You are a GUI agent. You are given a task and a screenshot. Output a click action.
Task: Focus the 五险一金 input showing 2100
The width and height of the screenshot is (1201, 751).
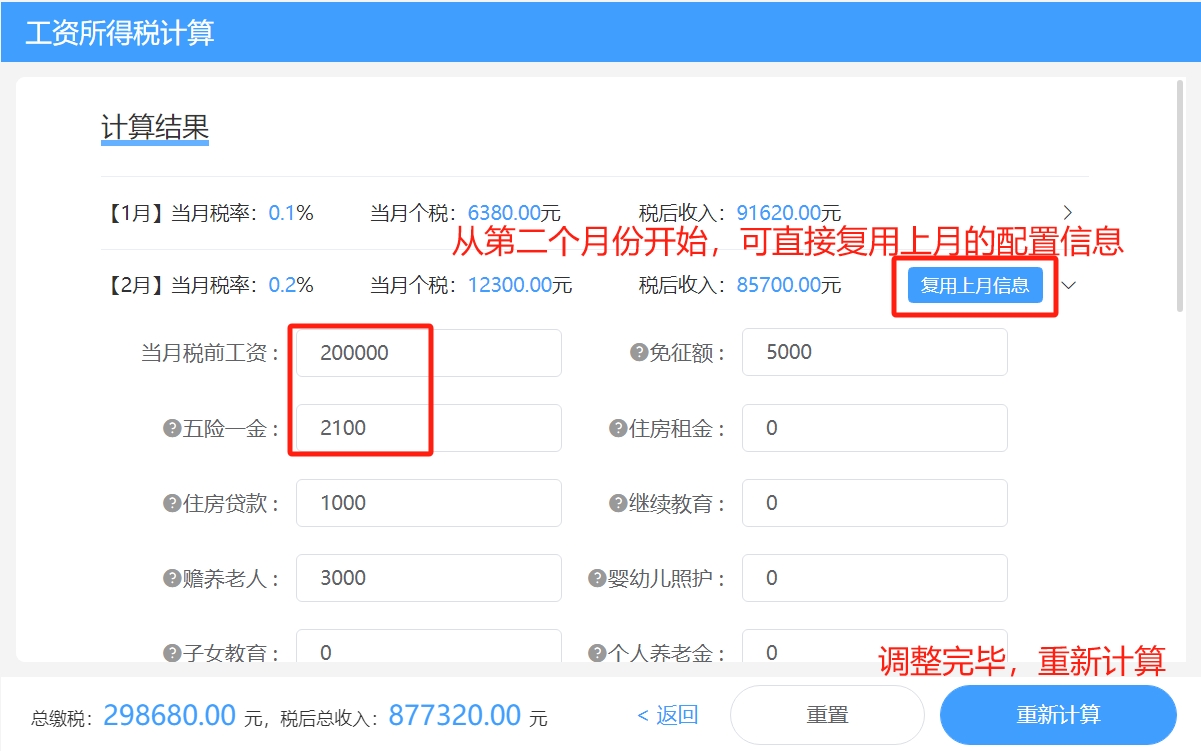click(428, 428)
